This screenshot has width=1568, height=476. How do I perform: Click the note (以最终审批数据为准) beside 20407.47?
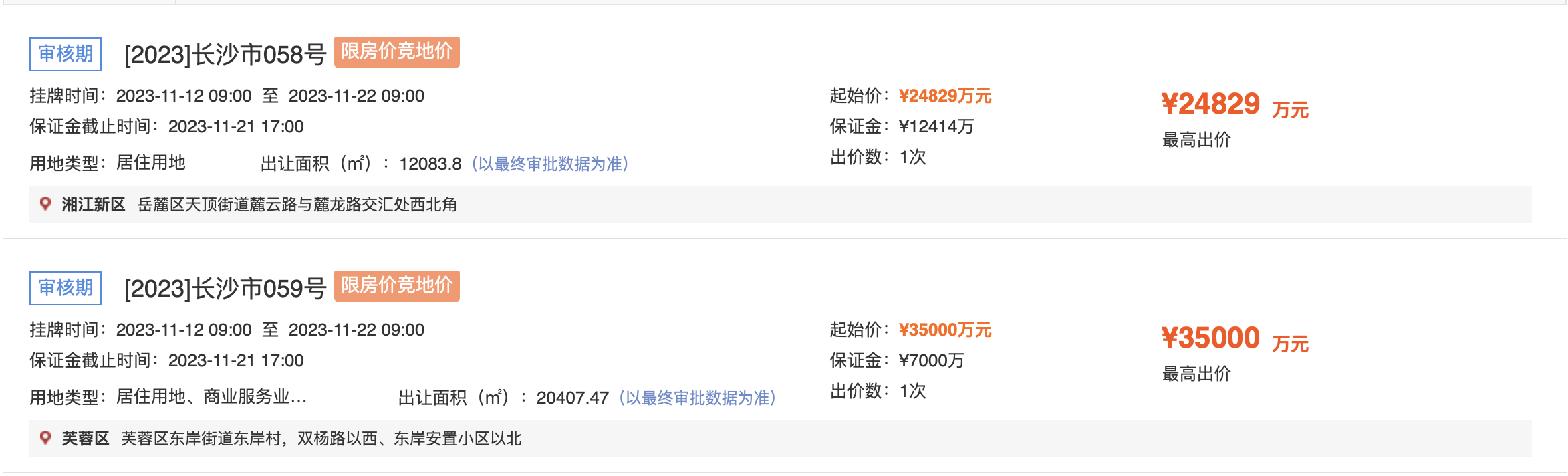697,398
